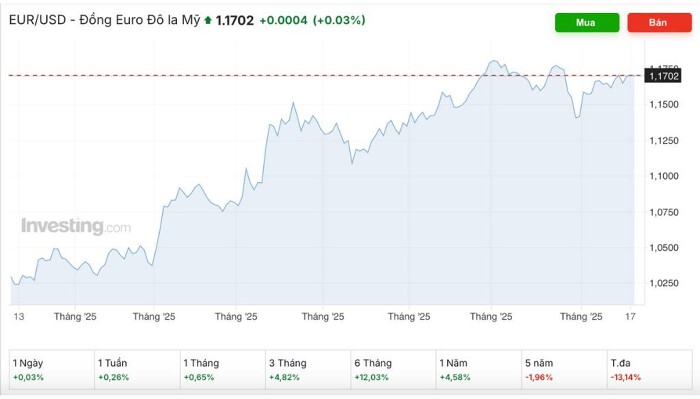Viewport: 700px width, 399px height.
Task: Click the +0.0004 price change value
Action: click(x=283, y=20)
